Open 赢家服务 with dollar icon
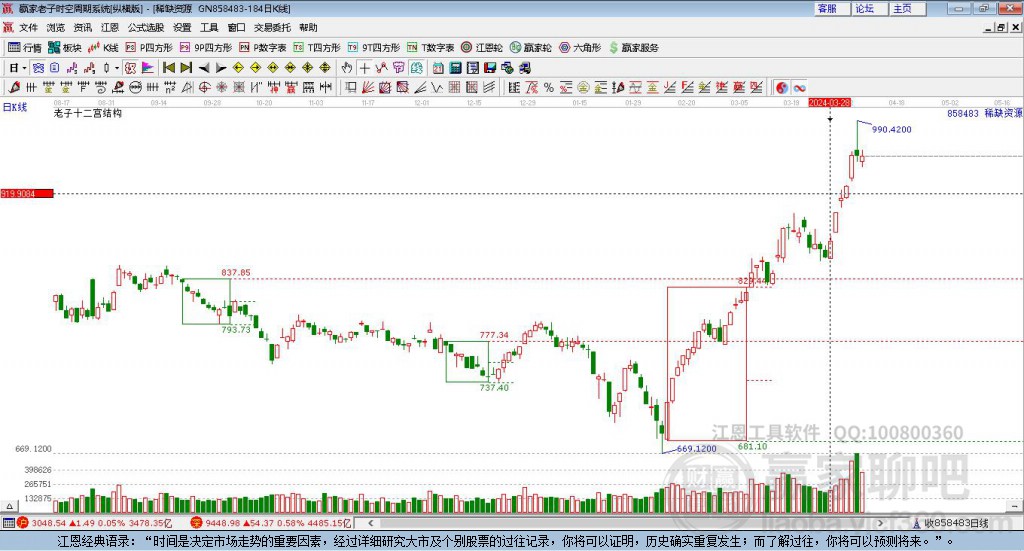 (634, 48)
